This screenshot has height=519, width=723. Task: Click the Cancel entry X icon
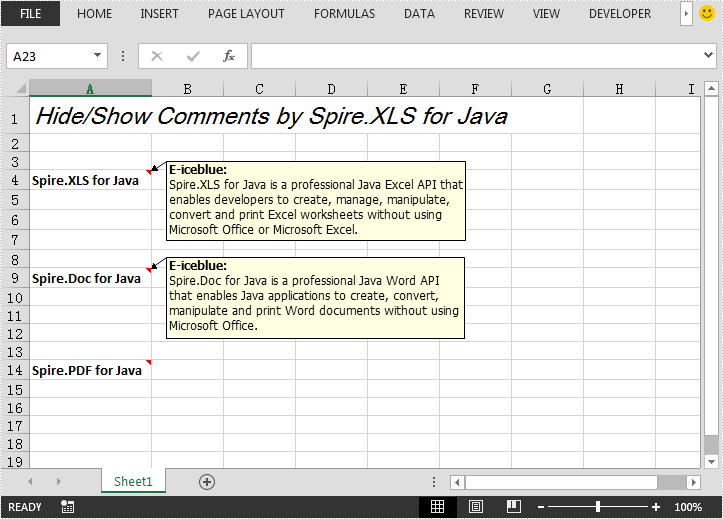click(x=157, y=56)
